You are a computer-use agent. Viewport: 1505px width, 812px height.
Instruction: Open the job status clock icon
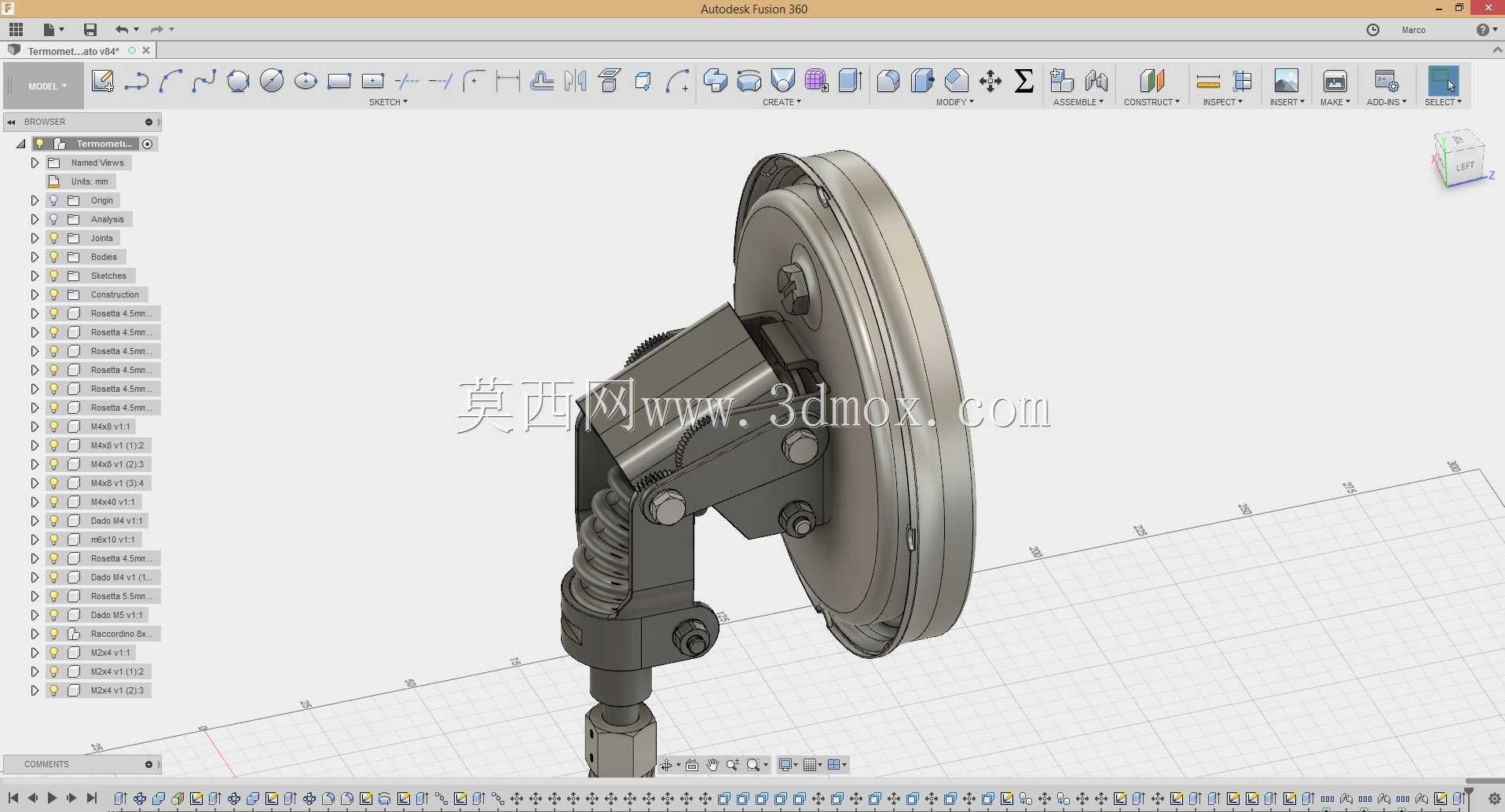click(x=1373, y=30)
